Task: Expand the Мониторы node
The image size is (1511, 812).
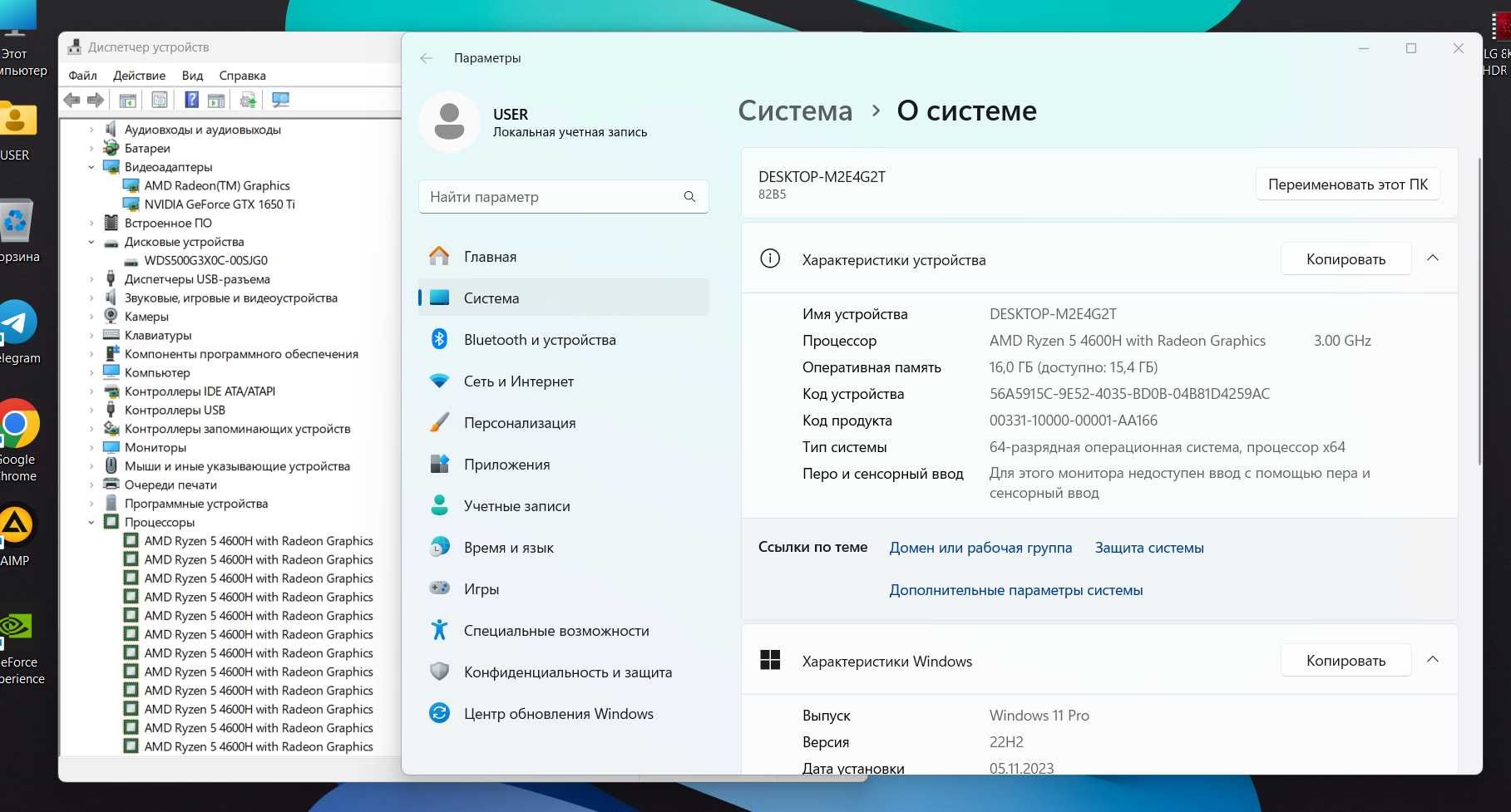Action: (x=91, y=447)
